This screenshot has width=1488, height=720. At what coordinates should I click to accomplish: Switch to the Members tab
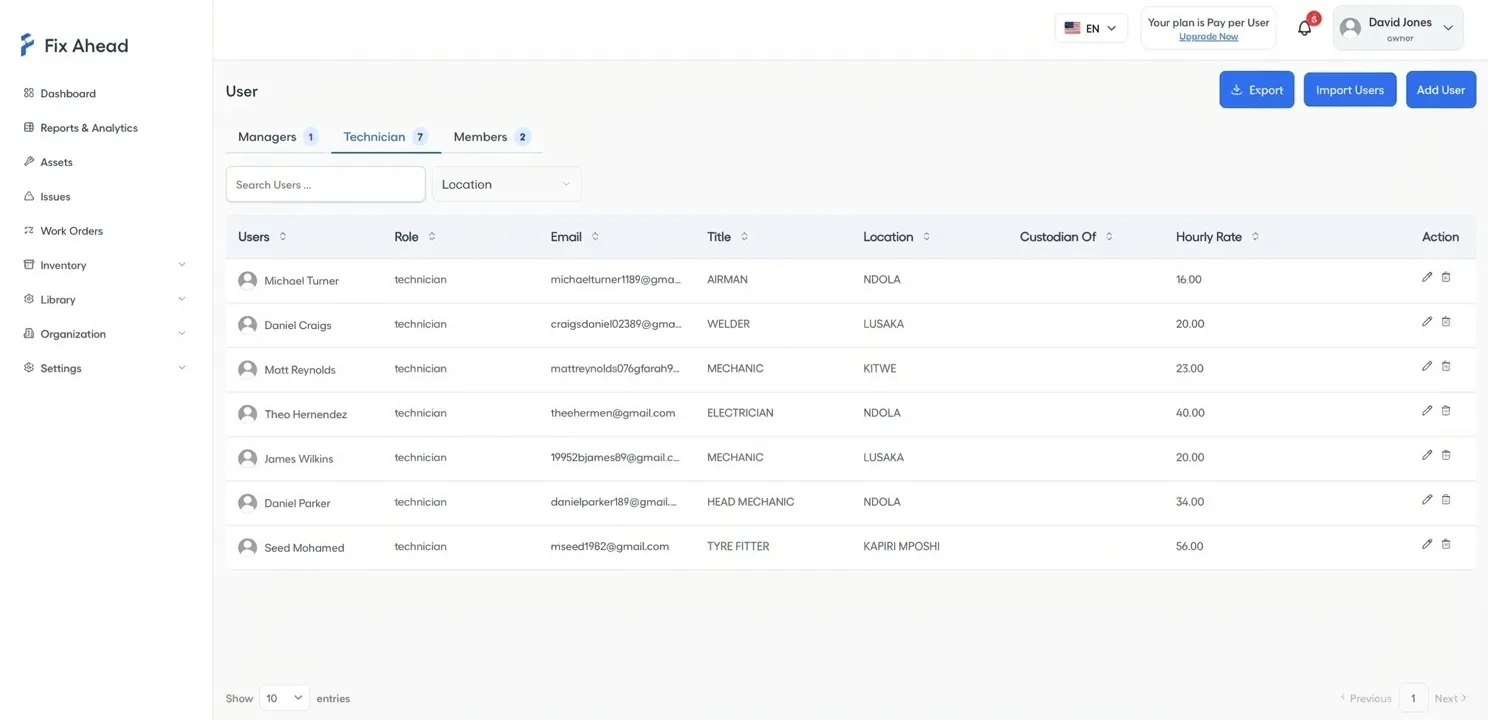[x=491, y=137]
